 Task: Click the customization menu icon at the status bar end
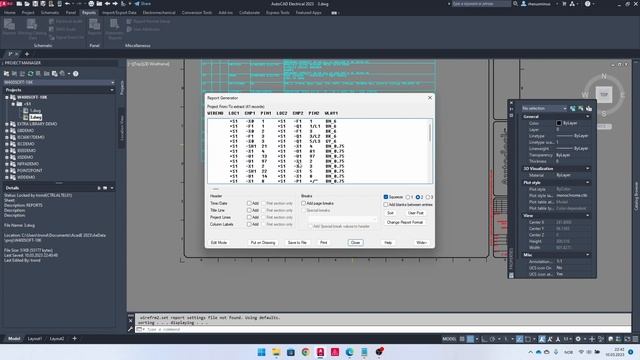pos(635,339)
